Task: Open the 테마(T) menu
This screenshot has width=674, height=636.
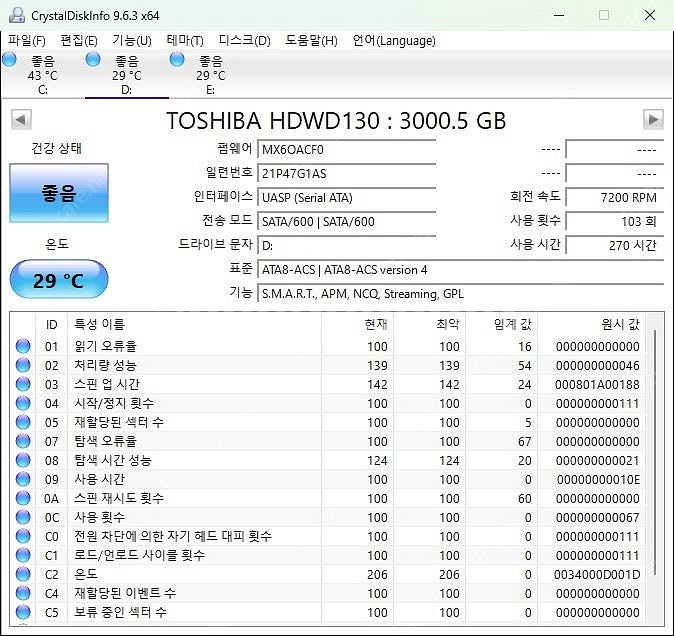Action: [x=185, y=41]
